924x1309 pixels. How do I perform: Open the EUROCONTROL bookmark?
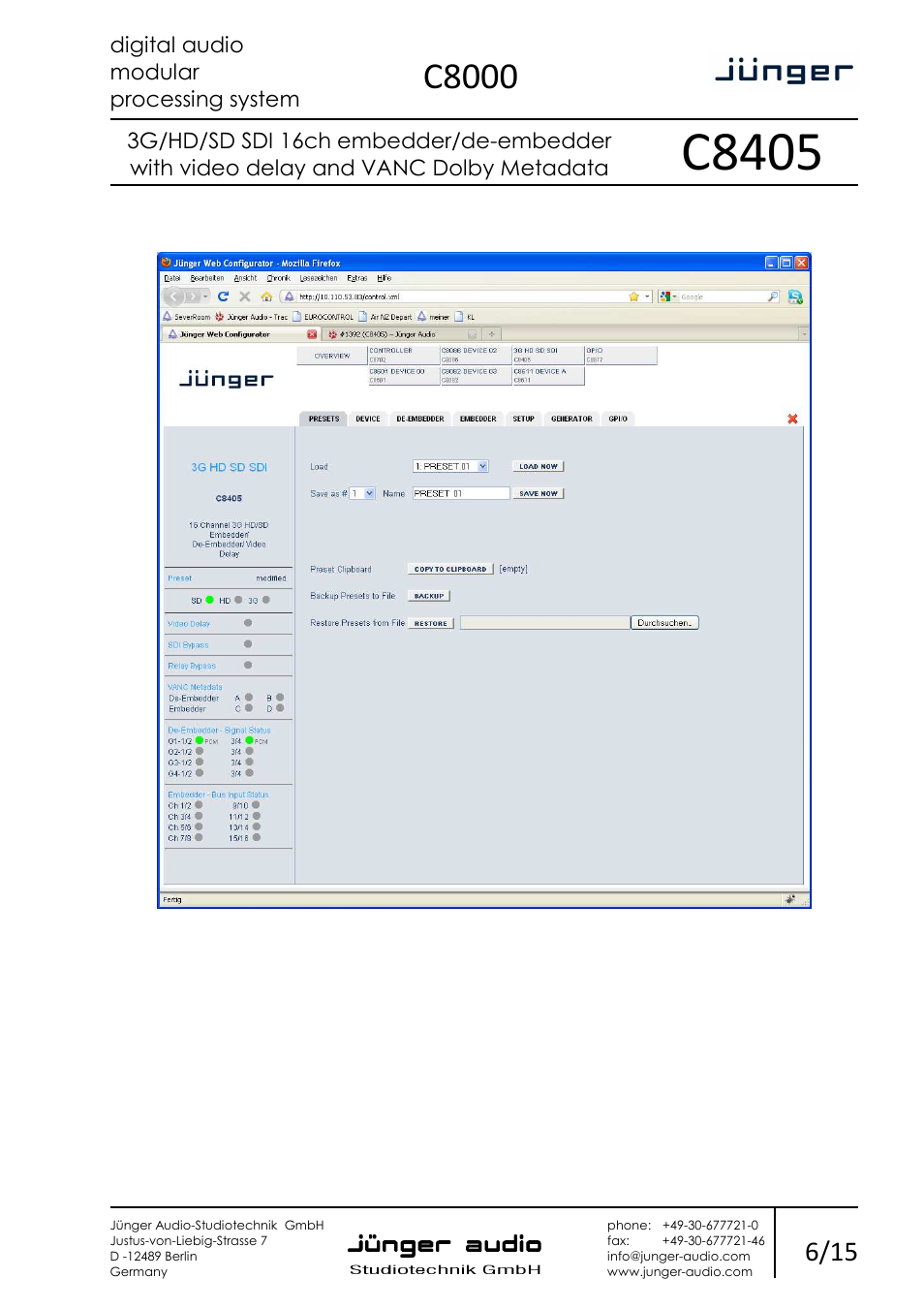click(323, 317)
